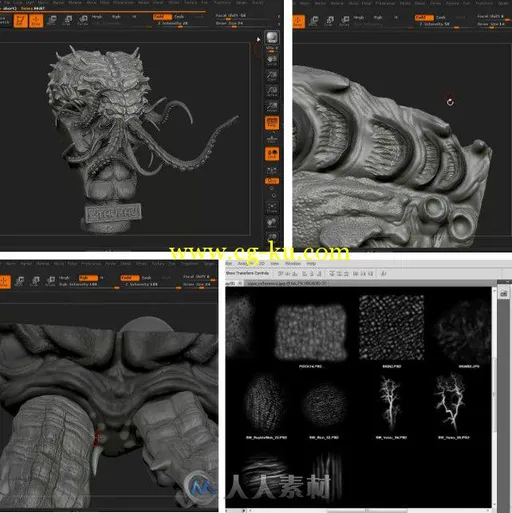Open the Photoshop 3D menu
This screenshot has height=513, width=512.
pyautogui.click(x=262, y=263)
